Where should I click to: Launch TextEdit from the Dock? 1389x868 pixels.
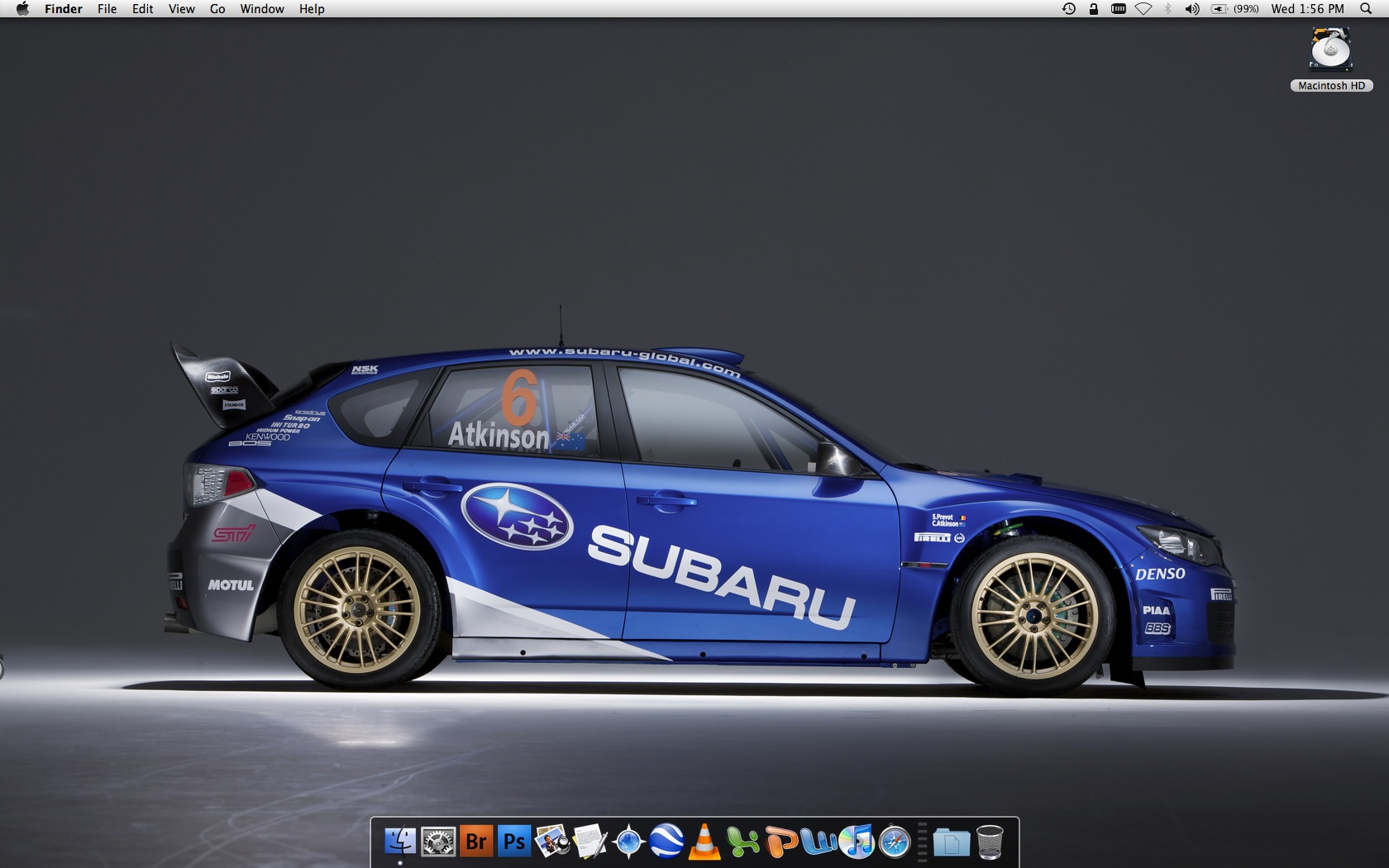(x=590, y=842)
